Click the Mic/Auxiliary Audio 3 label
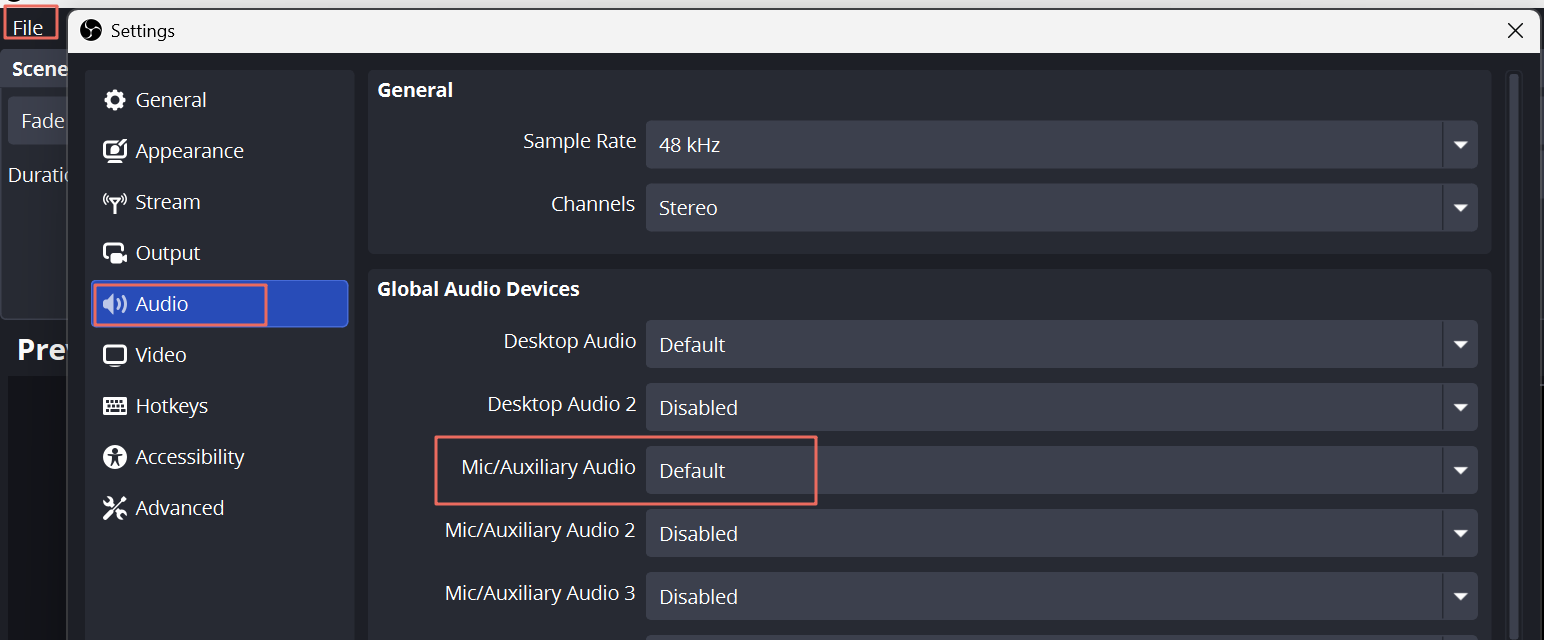 540,593
